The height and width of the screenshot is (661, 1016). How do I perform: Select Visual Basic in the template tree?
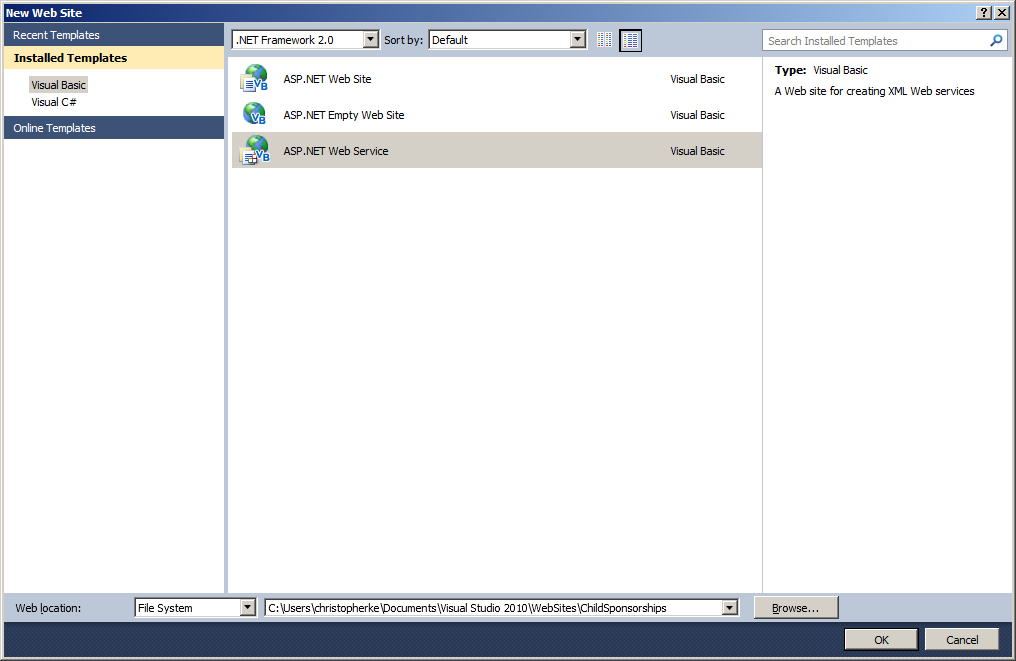tap(58, 85)
